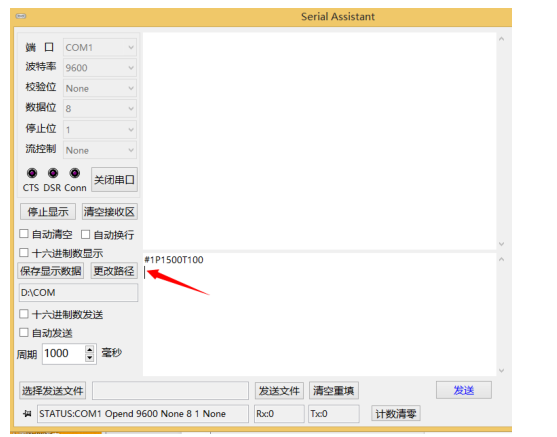The height and width of the screenshot is (437, 557).
Task: Click the title bar system menu icon
Action: tap(21, 16)
